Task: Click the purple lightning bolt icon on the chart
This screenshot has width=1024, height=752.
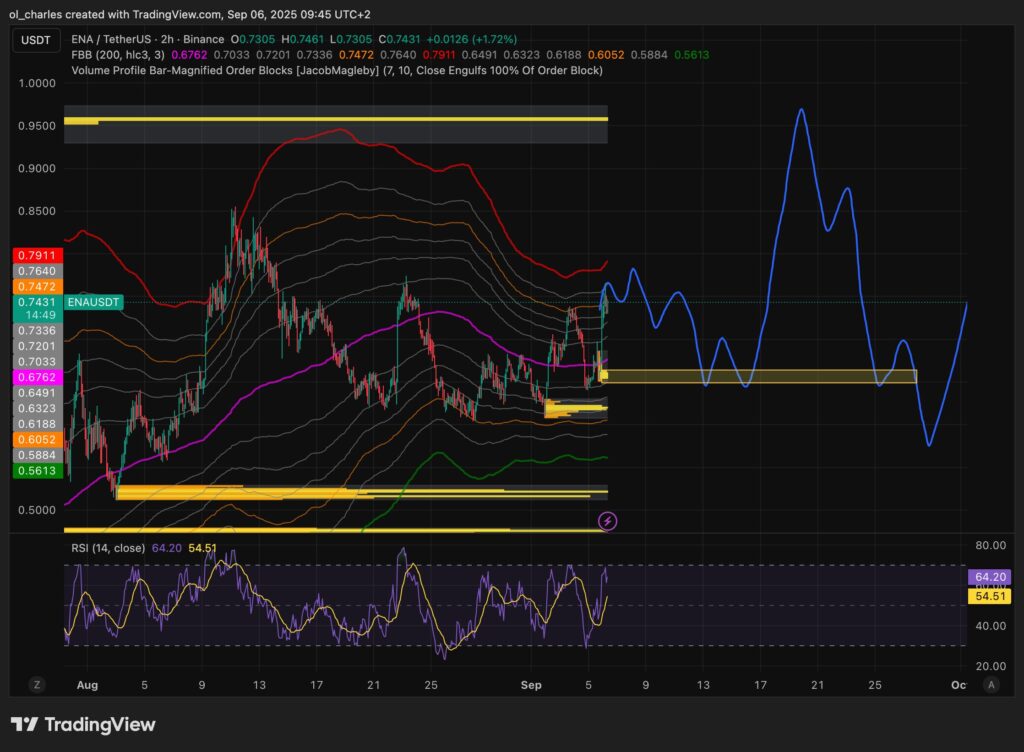Action: pos(608,521)
